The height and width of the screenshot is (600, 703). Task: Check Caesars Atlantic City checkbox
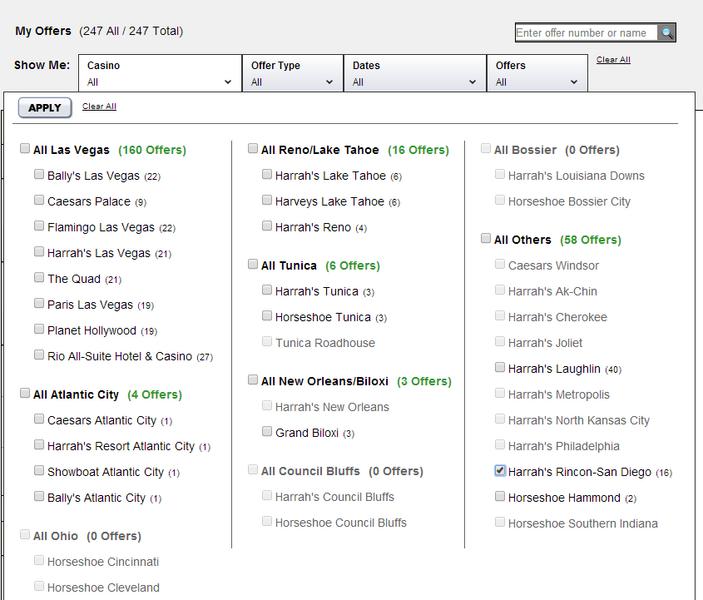(x=39, y=419)
